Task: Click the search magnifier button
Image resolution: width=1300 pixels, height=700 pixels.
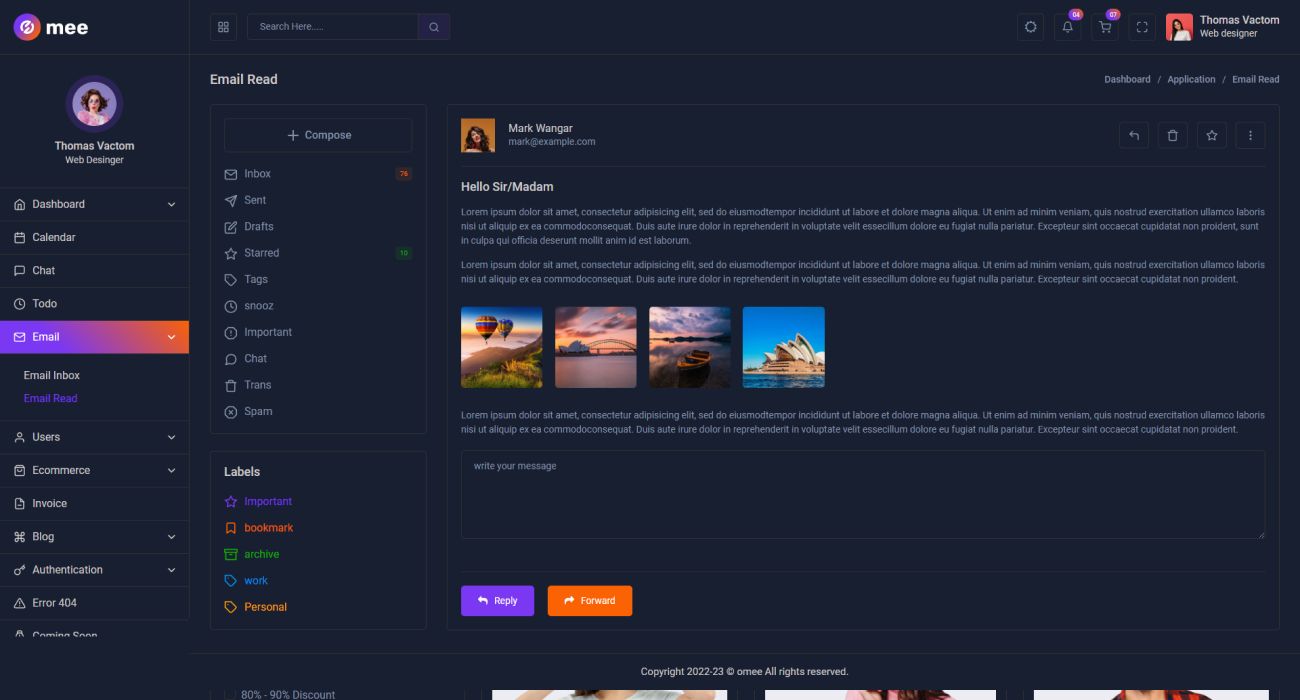Action: point(434,27)
